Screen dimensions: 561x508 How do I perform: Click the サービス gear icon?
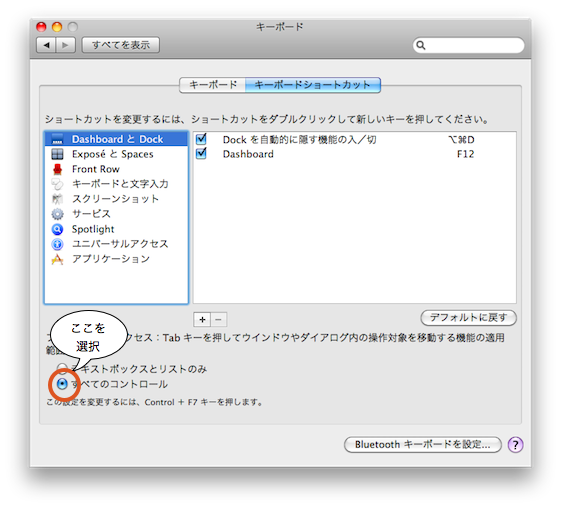pos(57,214)
